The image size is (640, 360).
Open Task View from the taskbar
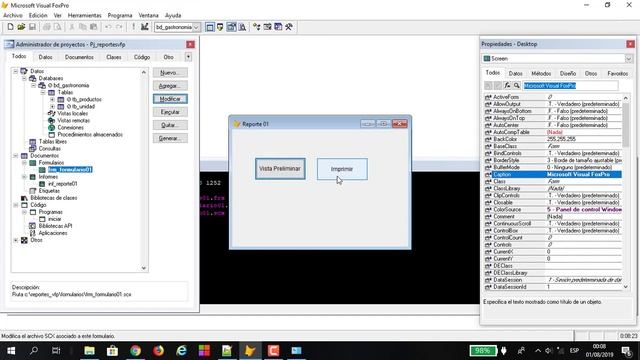click(56, 351)
